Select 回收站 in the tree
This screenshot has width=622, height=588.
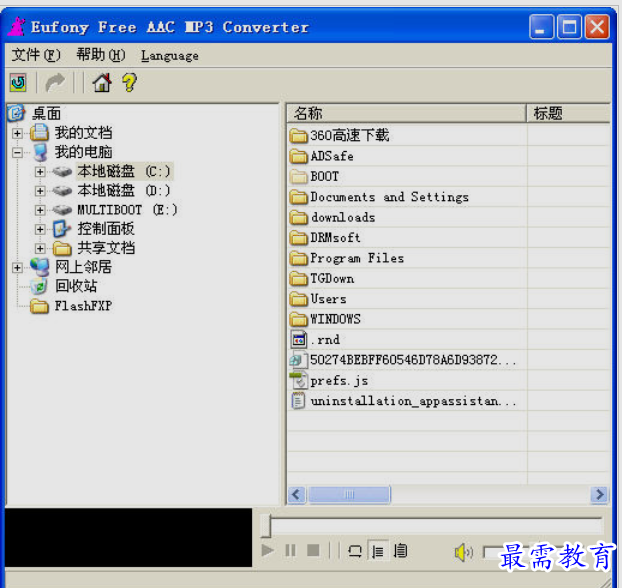[x=76, y=286]
